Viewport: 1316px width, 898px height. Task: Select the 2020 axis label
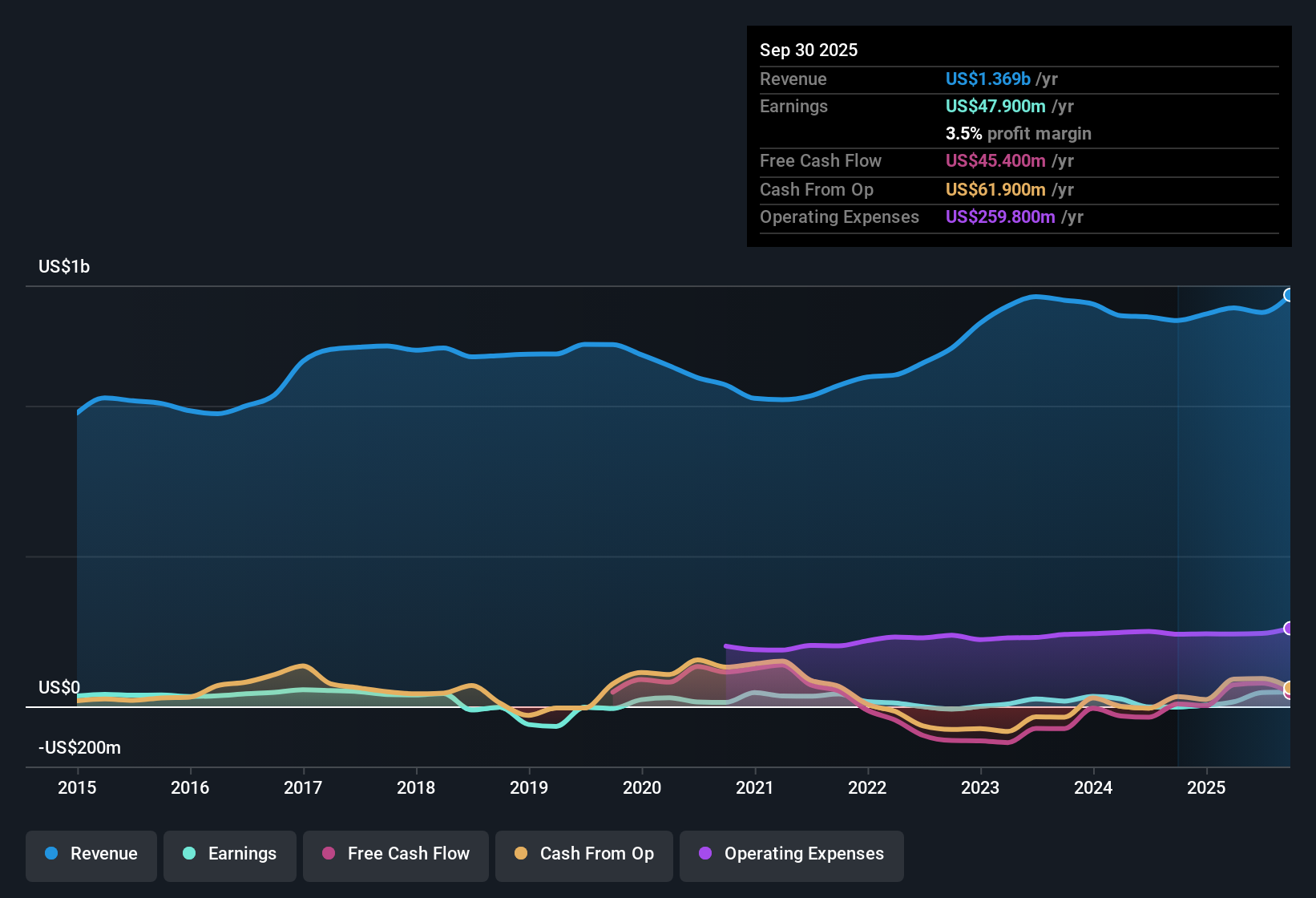(x=642, y=788)
